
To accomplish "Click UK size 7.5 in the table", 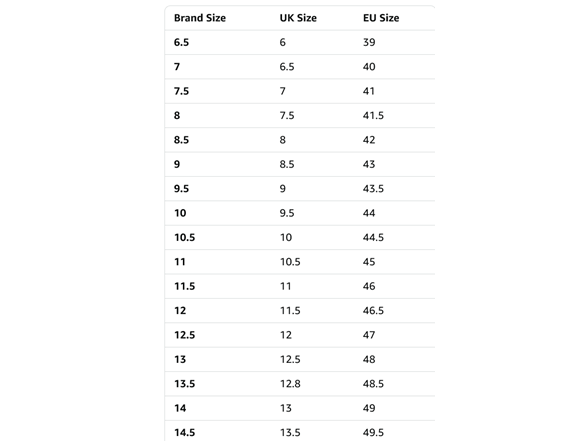I will click(287, 116).
